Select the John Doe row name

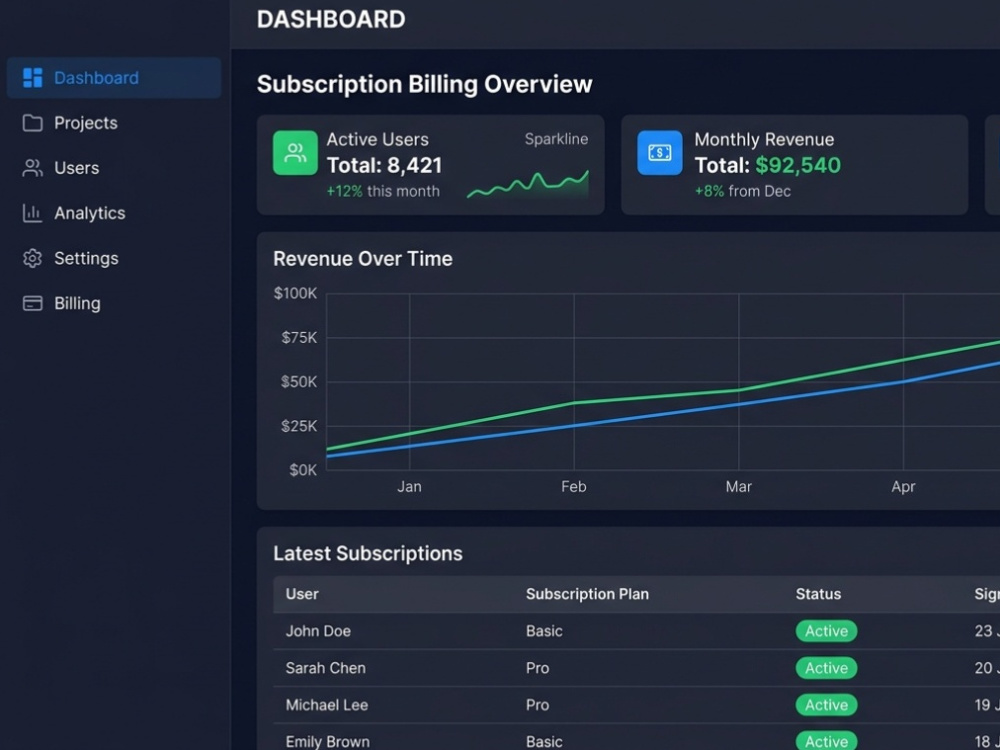318,631
